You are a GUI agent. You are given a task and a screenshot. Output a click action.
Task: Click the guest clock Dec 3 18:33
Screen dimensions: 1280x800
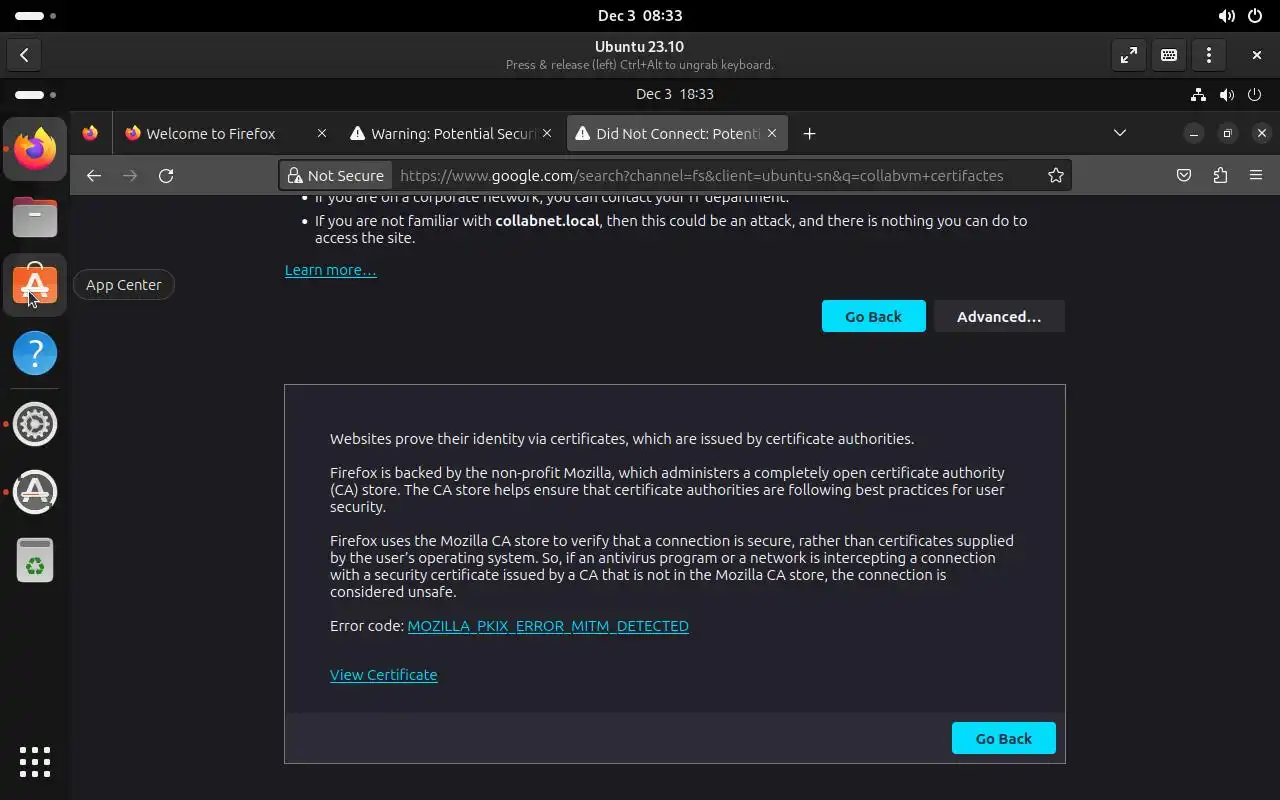coord(675,94)
